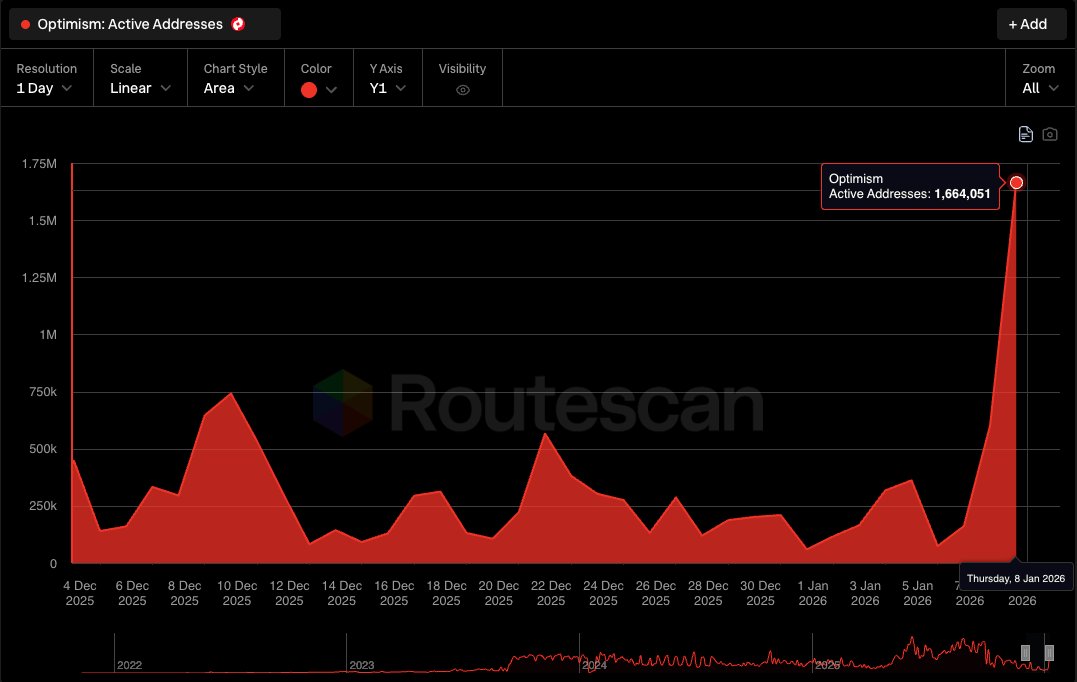Click the 22 Dec 2025 x-axis label
Image resolution: width=1077 pixels, height=682 pixels.
click(551, 593)
